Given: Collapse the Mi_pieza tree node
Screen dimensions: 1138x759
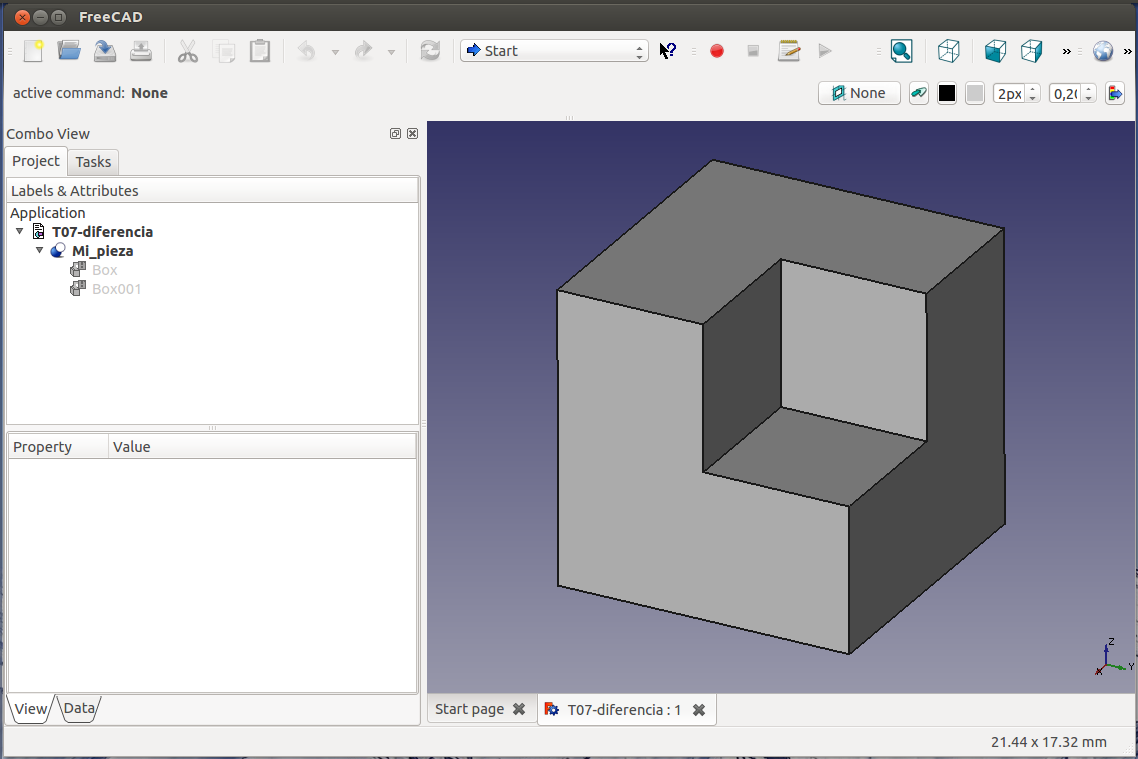Looking at the screenshot, I should coord(40,251).
